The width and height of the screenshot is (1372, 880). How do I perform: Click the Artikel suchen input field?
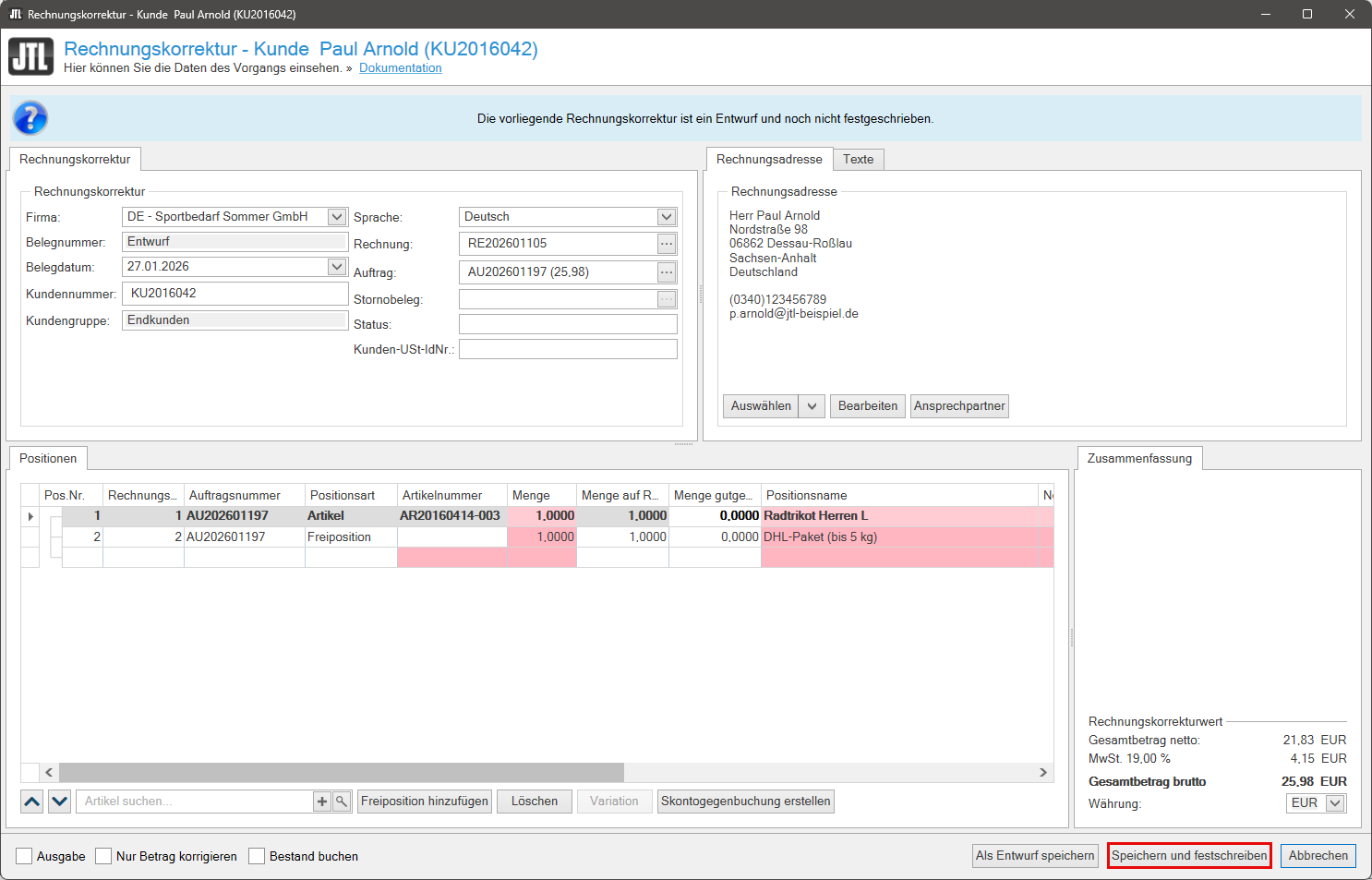[194, 802]
